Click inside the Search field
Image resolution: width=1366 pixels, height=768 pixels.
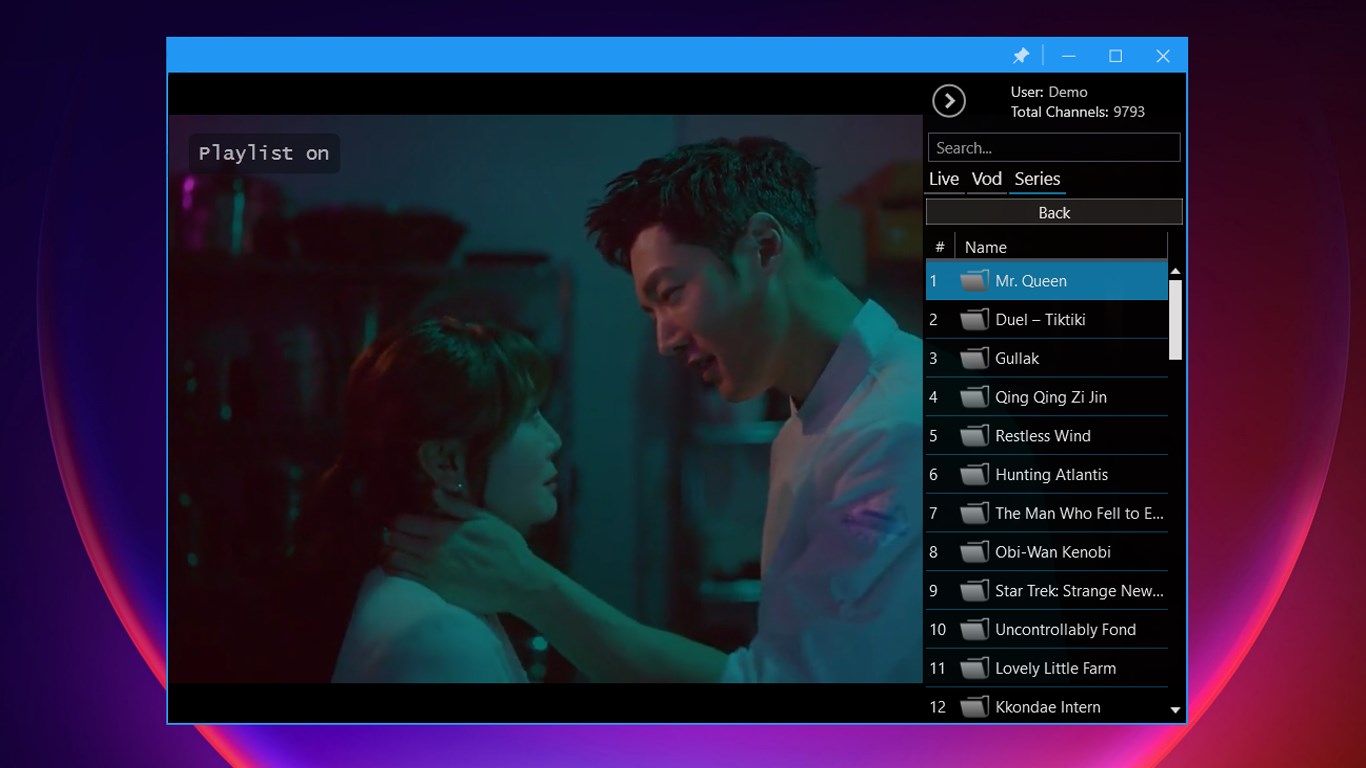(1053, 147)
